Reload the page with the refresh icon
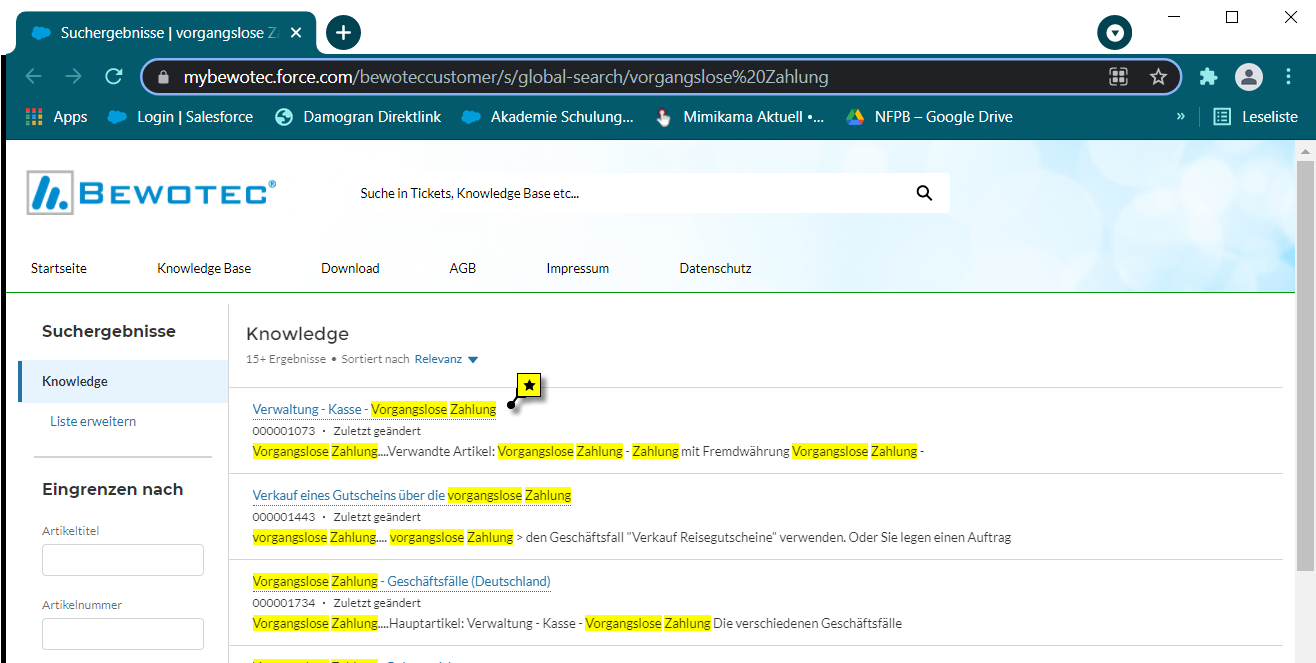The image size is (1316, 663). (x=114, y=77)
